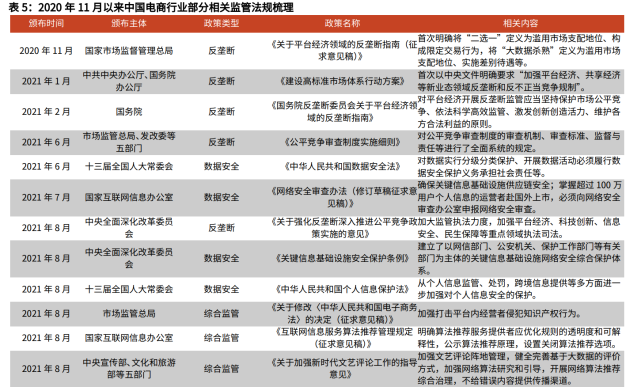The height and width of the screenshot is (387, 641).
Task: Click policy '《关于平台经济领域的反垄断指南（征求意见稿）》'
Action: click(343, 51)
